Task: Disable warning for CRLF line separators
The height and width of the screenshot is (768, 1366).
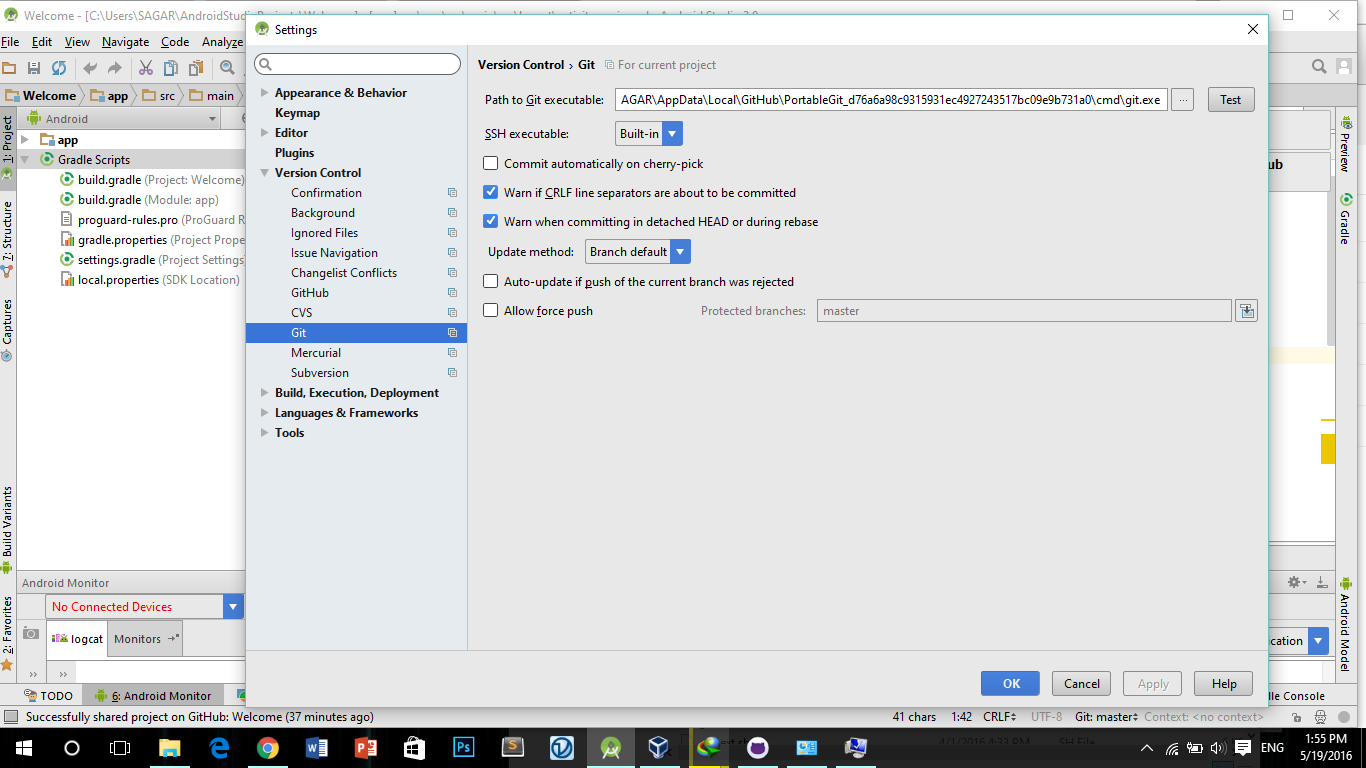Action: pyautogui.click(x=490, y=192)
